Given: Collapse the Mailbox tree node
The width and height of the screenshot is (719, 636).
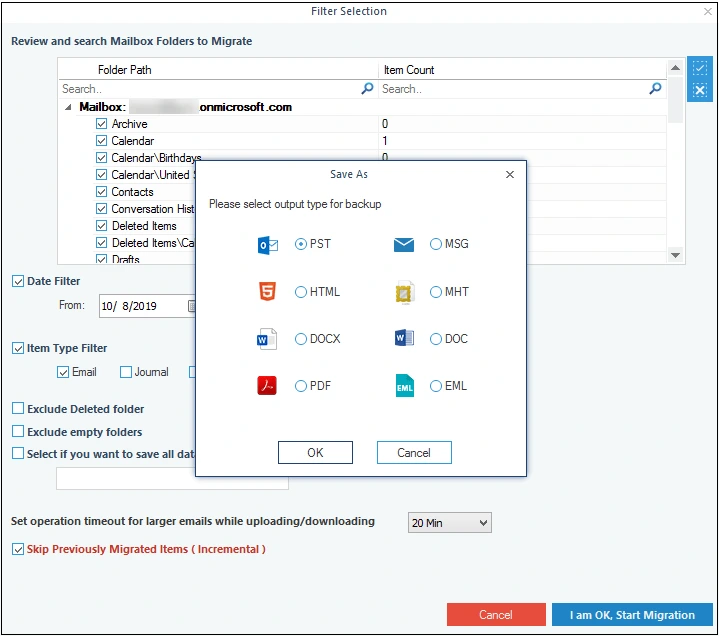Looking at the screenshot, I should pos(68,107).
